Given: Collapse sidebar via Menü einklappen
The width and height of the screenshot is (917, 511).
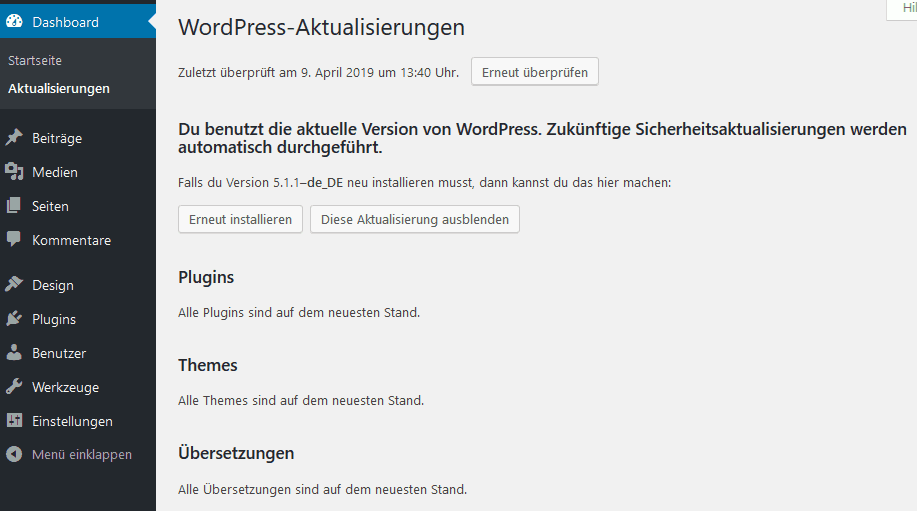Looking at the screenshot, I should coord(78,454).
